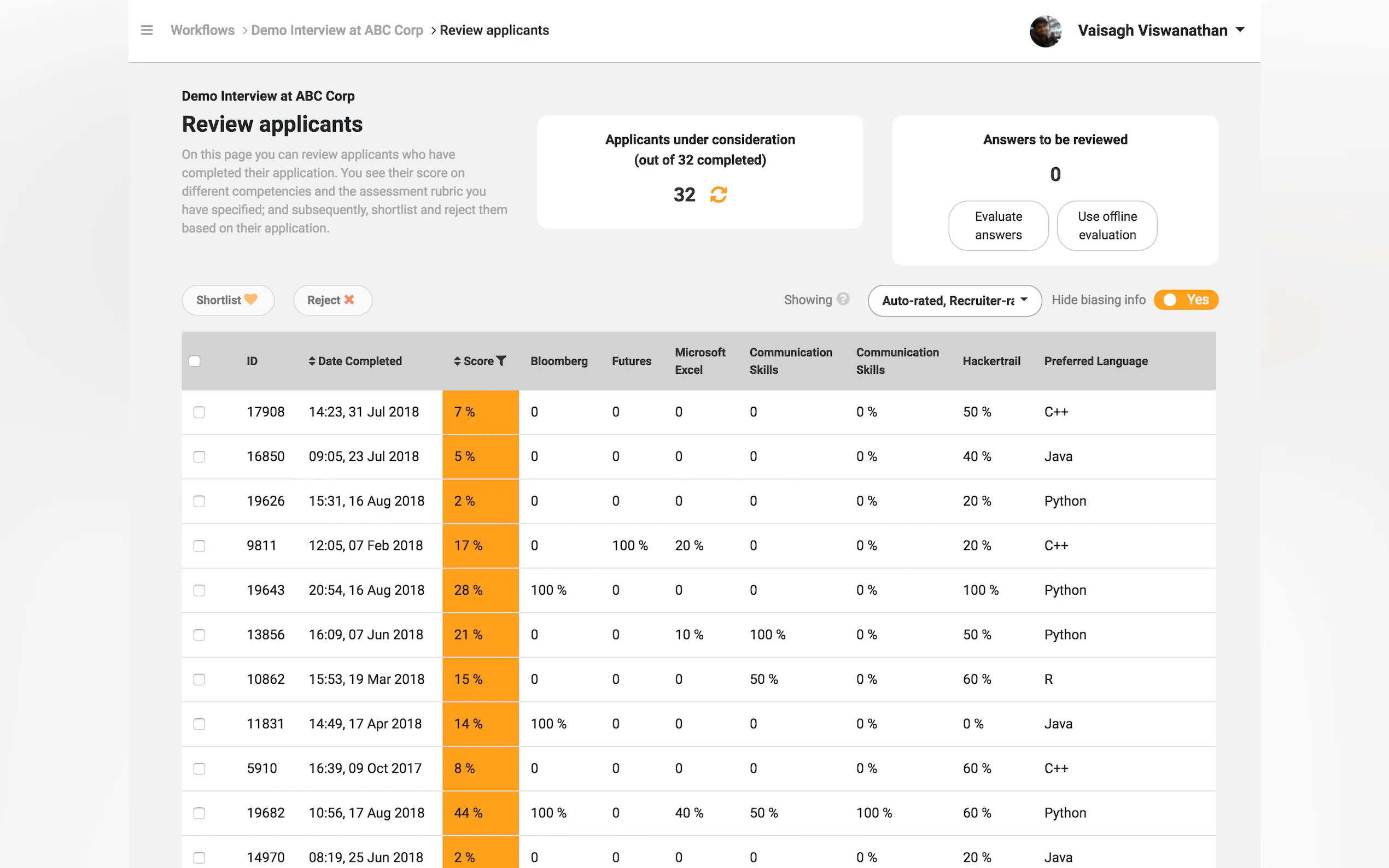The height and width of the screenshot is (868, 1389).
Task: Click the Score filter funnel icon
Action: [501, 361]
